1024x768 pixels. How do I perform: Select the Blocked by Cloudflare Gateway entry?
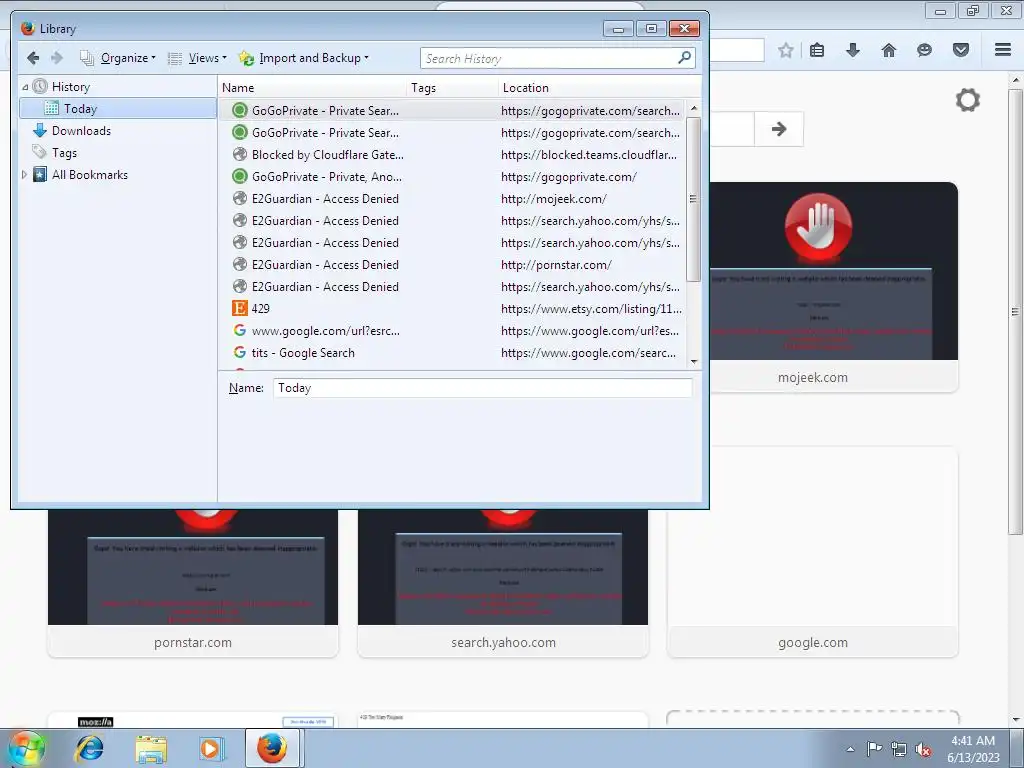[x=452, y=155]
